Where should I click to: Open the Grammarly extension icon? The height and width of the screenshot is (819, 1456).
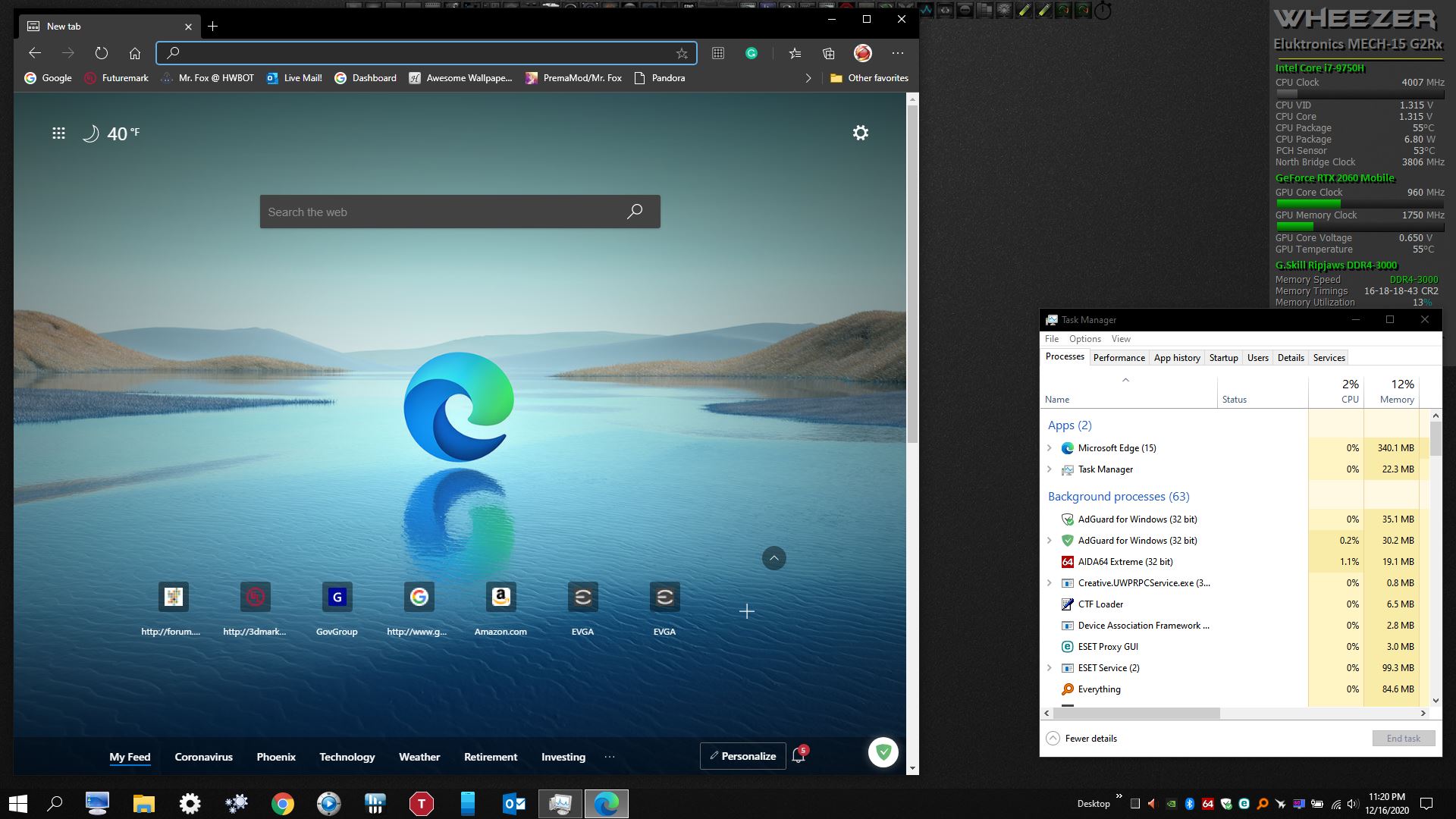click(752, 53)
